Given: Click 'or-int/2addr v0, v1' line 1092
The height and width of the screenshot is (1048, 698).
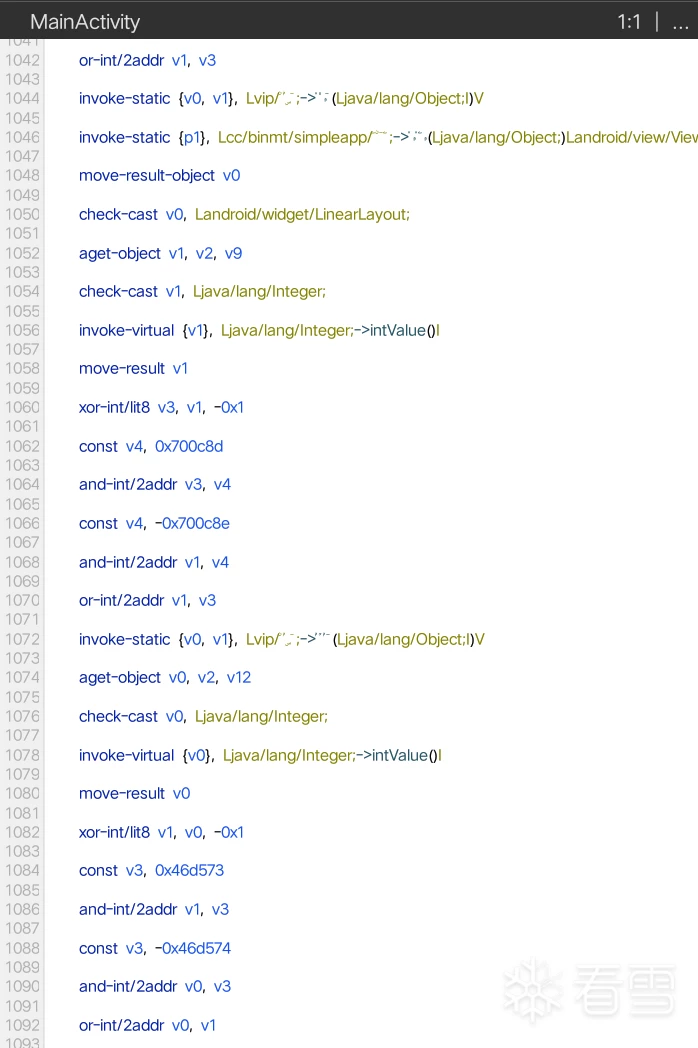Looking at the screenshot, I should click(x=147, y=1025).
